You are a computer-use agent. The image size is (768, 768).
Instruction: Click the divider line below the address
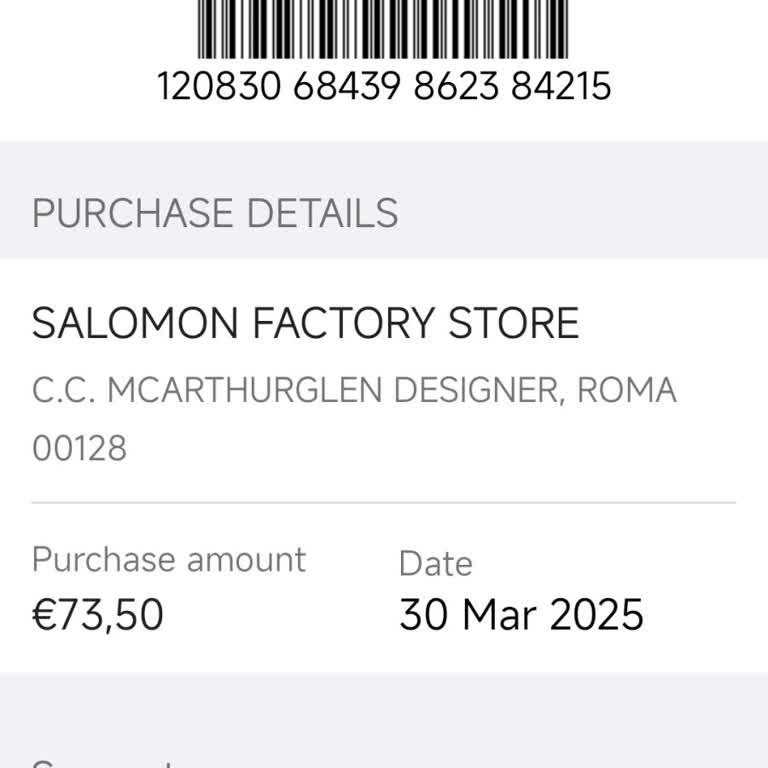coord(384,502)
